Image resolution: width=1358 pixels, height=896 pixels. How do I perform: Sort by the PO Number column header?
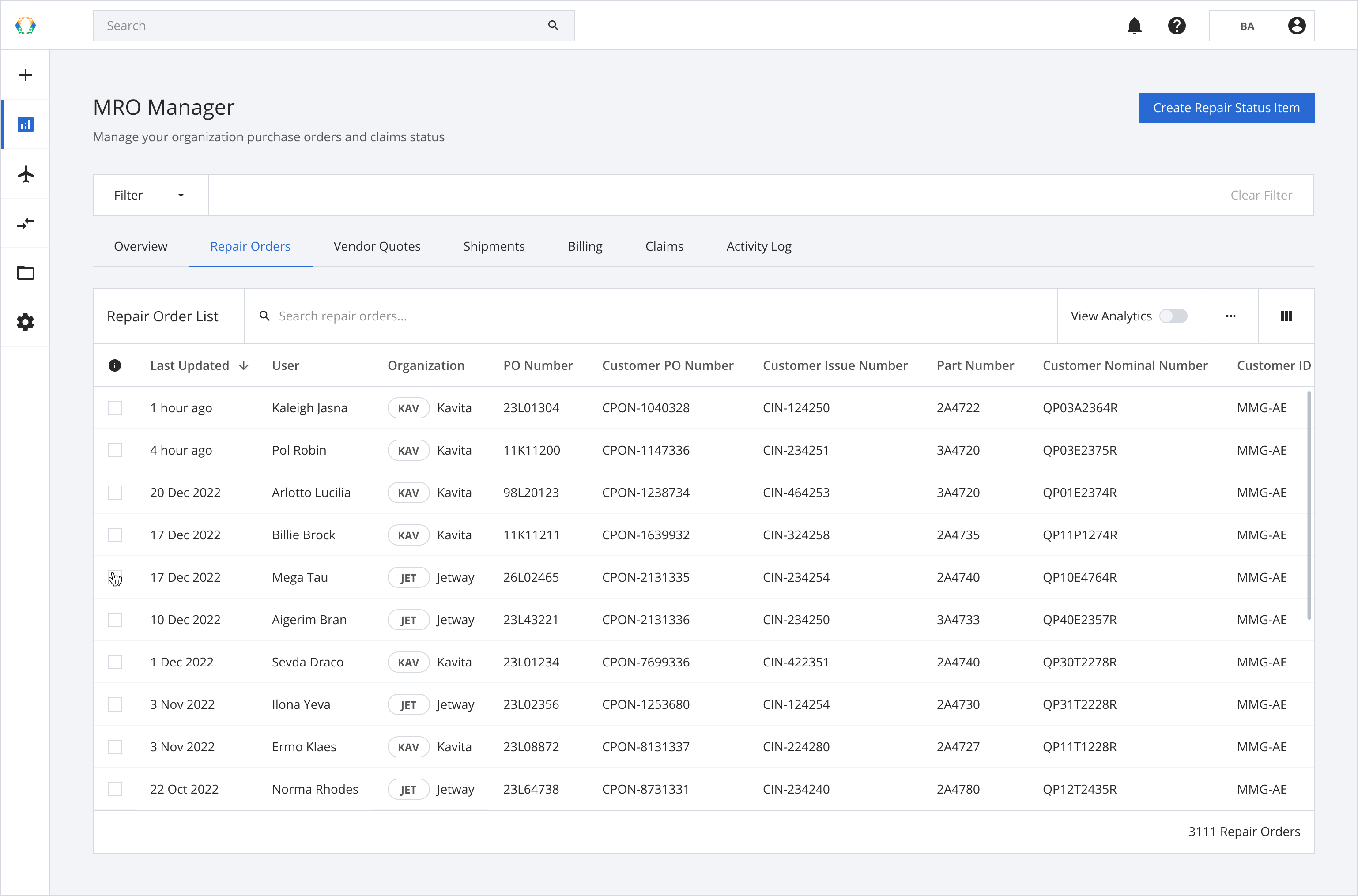pyautogui.click(x=538, y=366)
